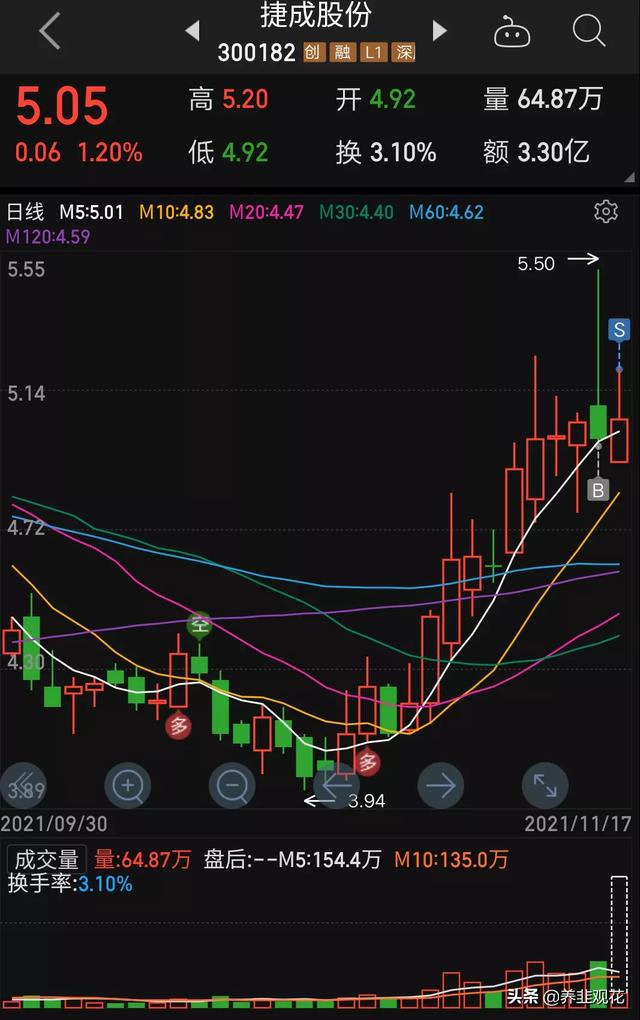Tap volume panel M10:135.0万 label
640x1020 pixels.
pos(451,859)
